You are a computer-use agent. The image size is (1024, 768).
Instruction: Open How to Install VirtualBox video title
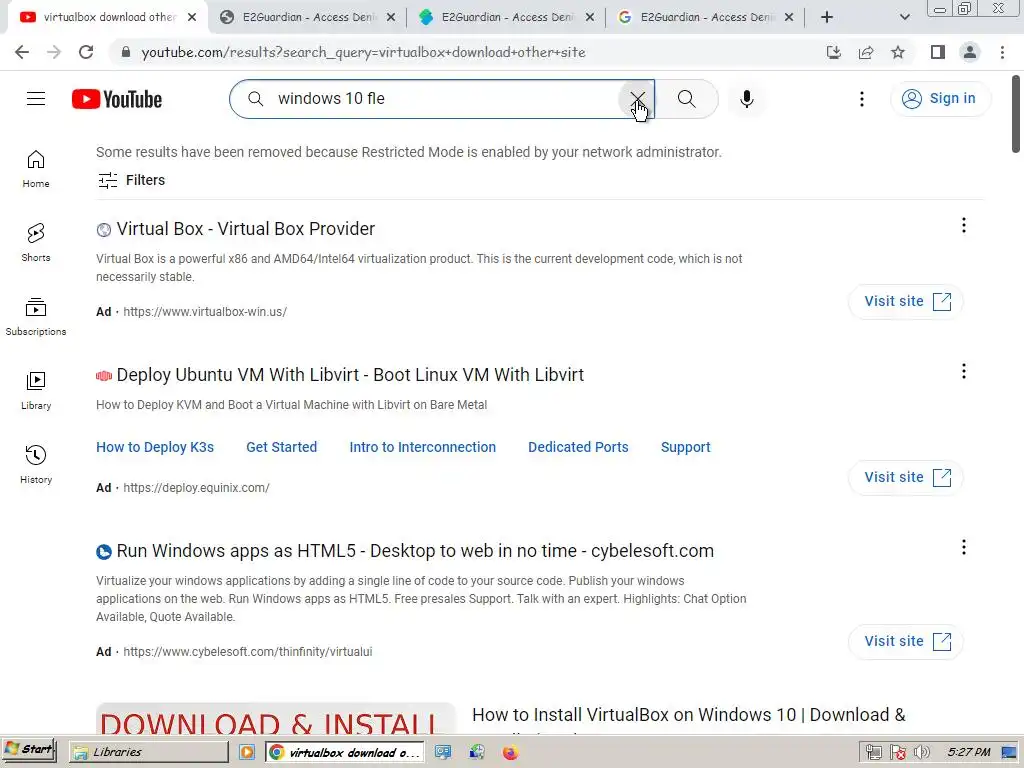688,715
